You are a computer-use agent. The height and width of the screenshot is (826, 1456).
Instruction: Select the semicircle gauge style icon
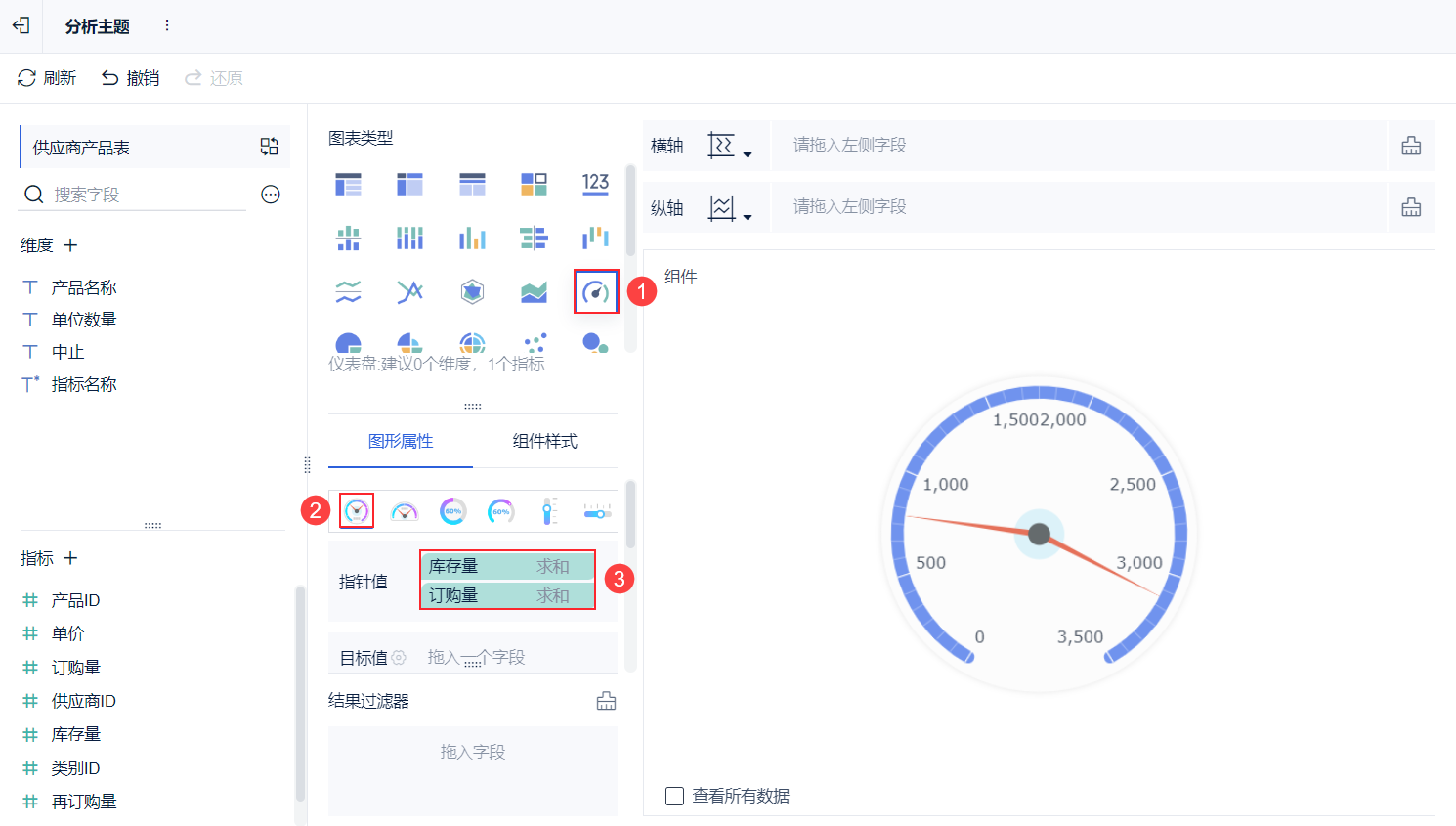[x=404, y=509]
